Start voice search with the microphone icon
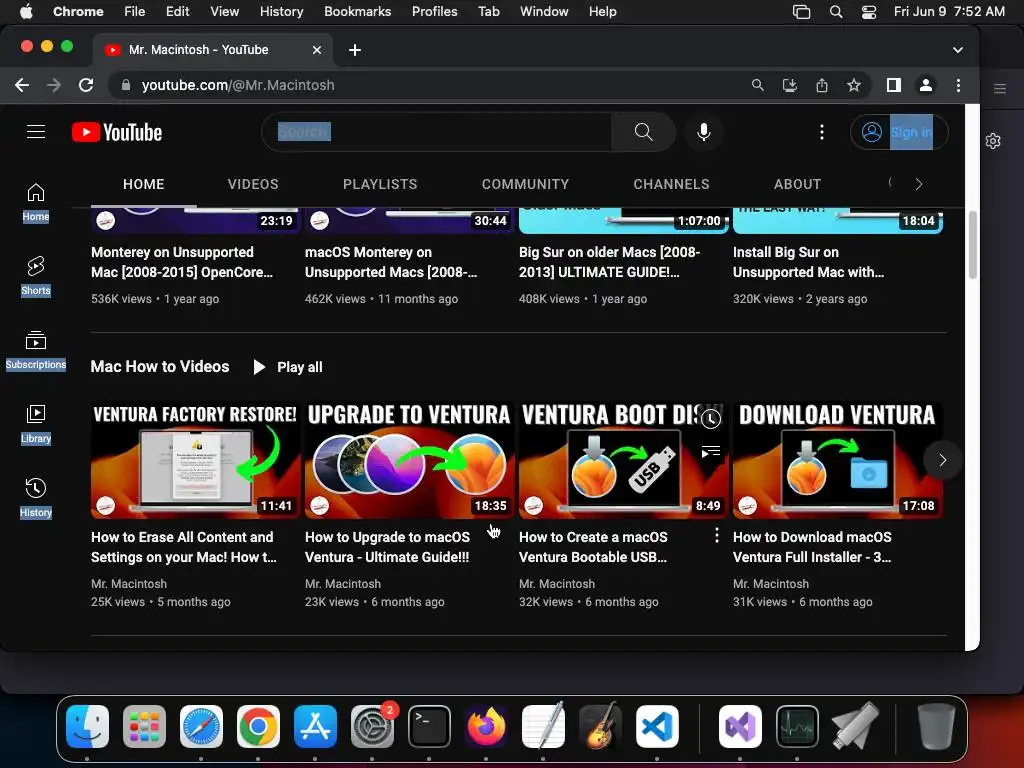1024x768 pixels. point(703,132)
